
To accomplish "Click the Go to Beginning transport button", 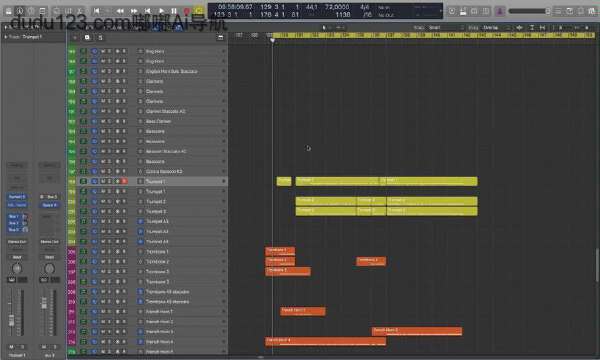I will (96, 11).
